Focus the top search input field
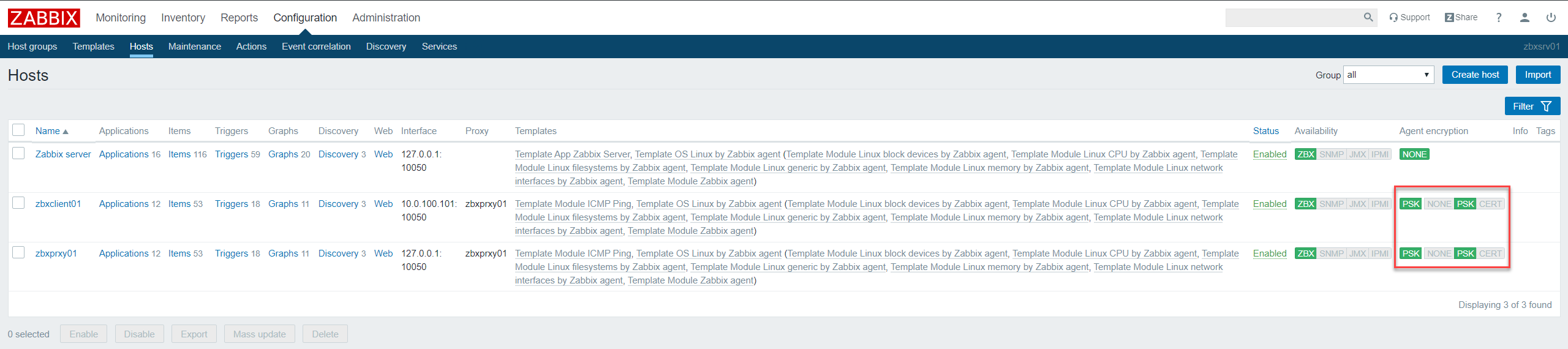 click(1293, 18)
